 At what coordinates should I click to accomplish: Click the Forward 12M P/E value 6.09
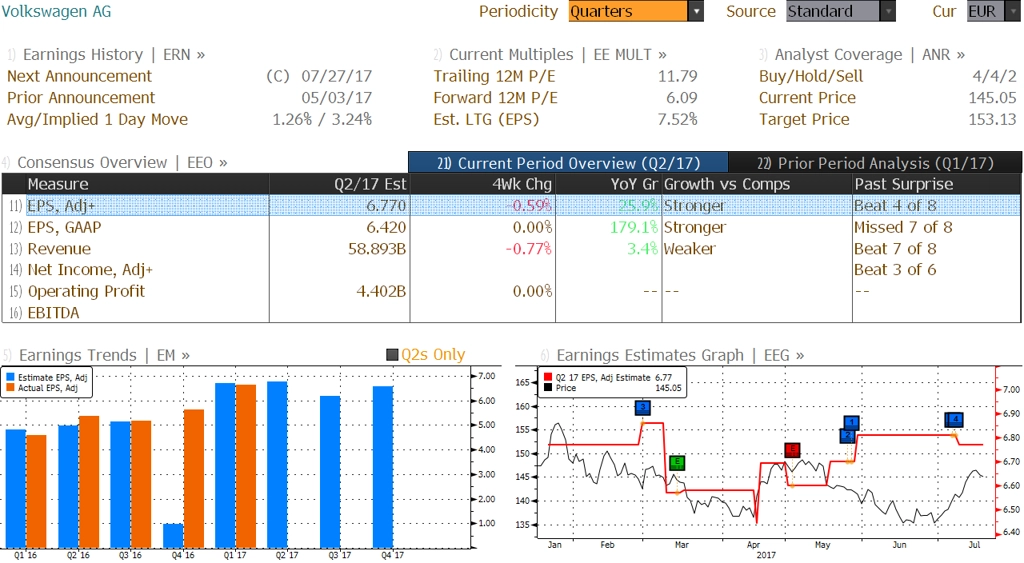point(681,98)
